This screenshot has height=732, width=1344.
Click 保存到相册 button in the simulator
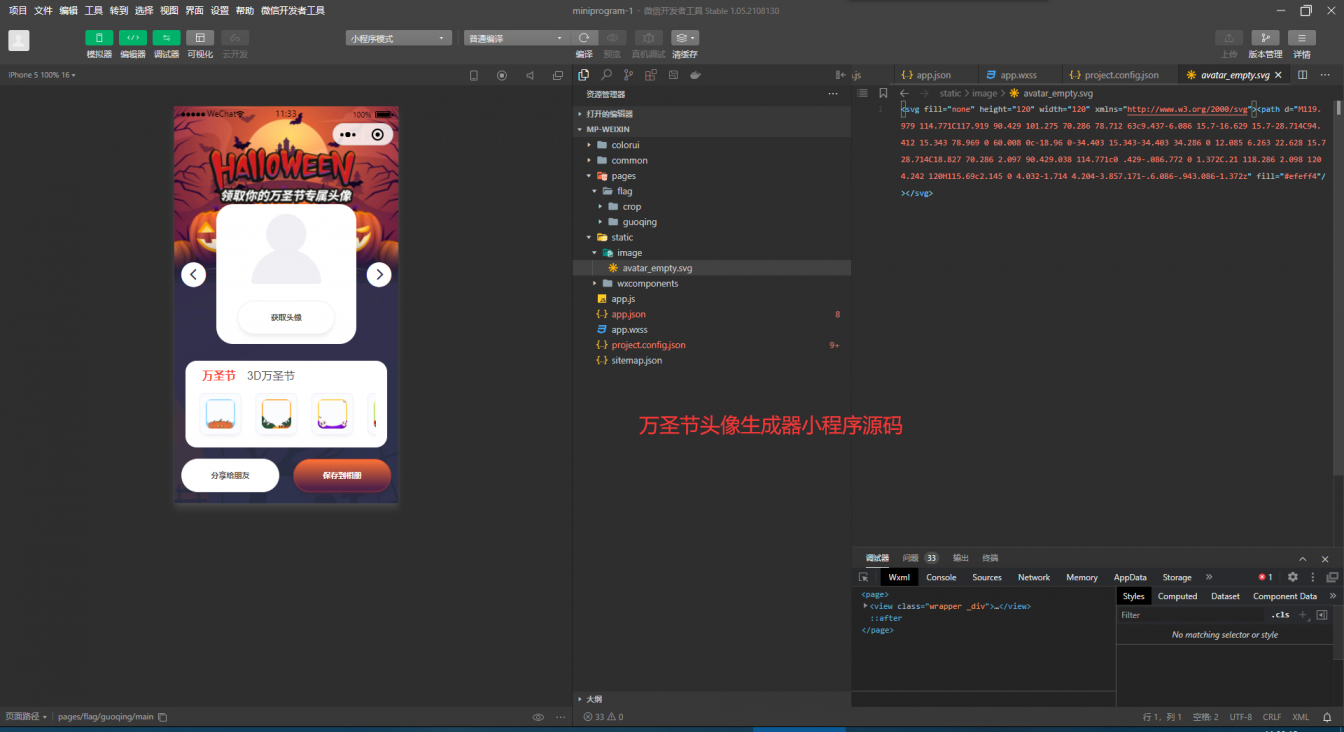[341, 475]
